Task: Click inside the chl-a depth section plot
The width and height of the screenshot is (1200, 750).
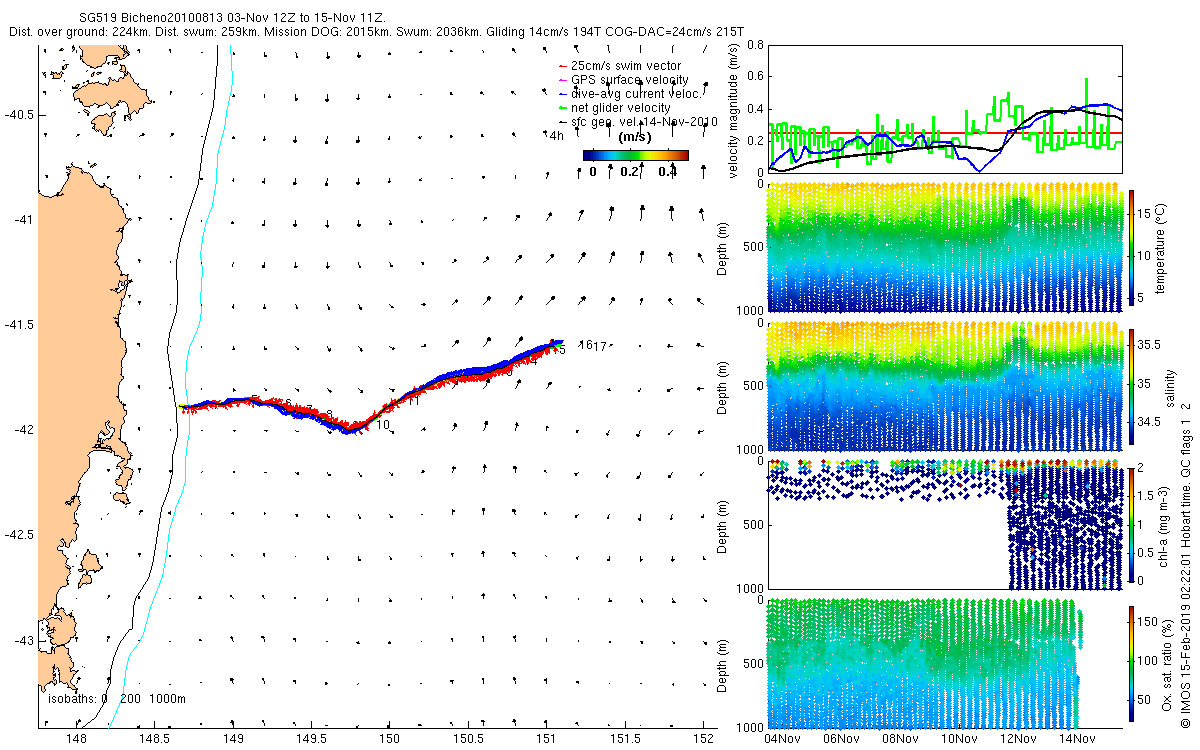Action: 944,524
